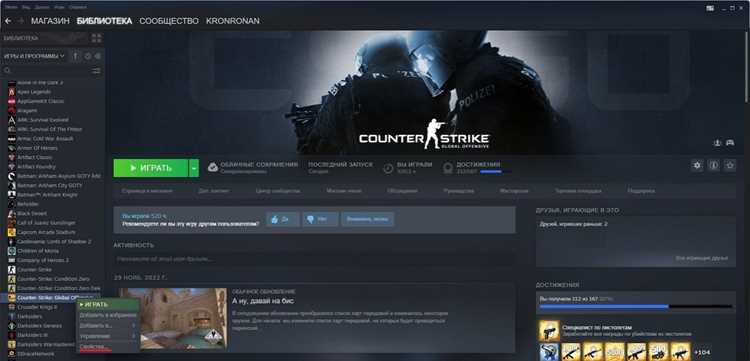Add game to favorites star icon
This screenshot has height=361, width=750.
729,165
